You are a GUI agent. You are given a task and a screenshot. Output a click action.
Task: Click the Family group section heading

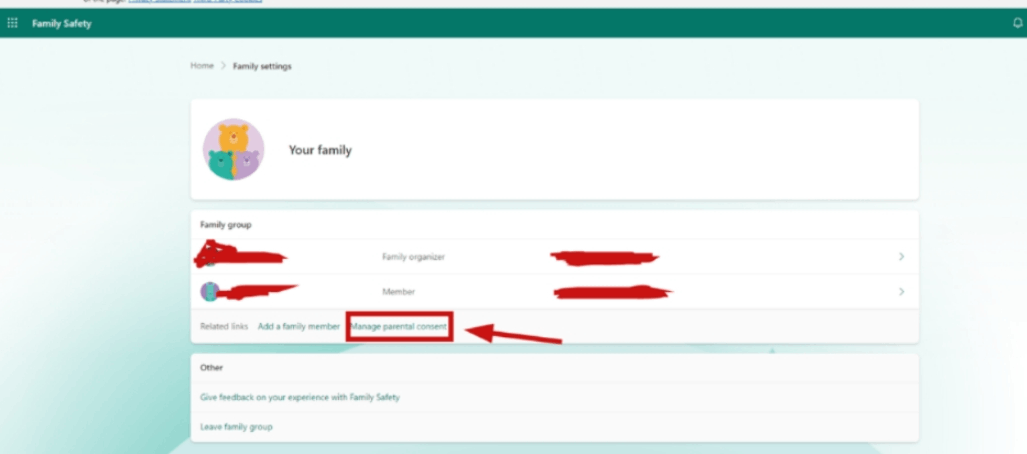click(226, 225)
